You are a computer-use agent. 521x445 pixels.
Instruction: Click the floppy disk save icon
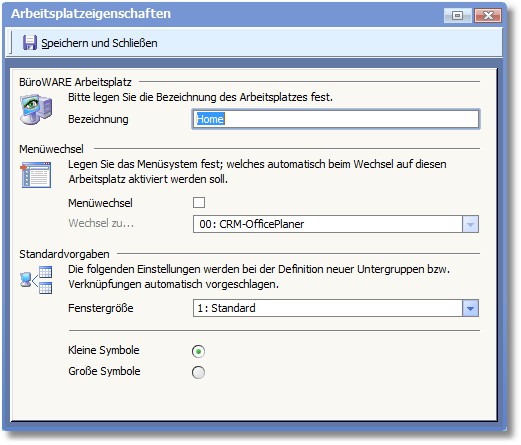click(30, 43)
